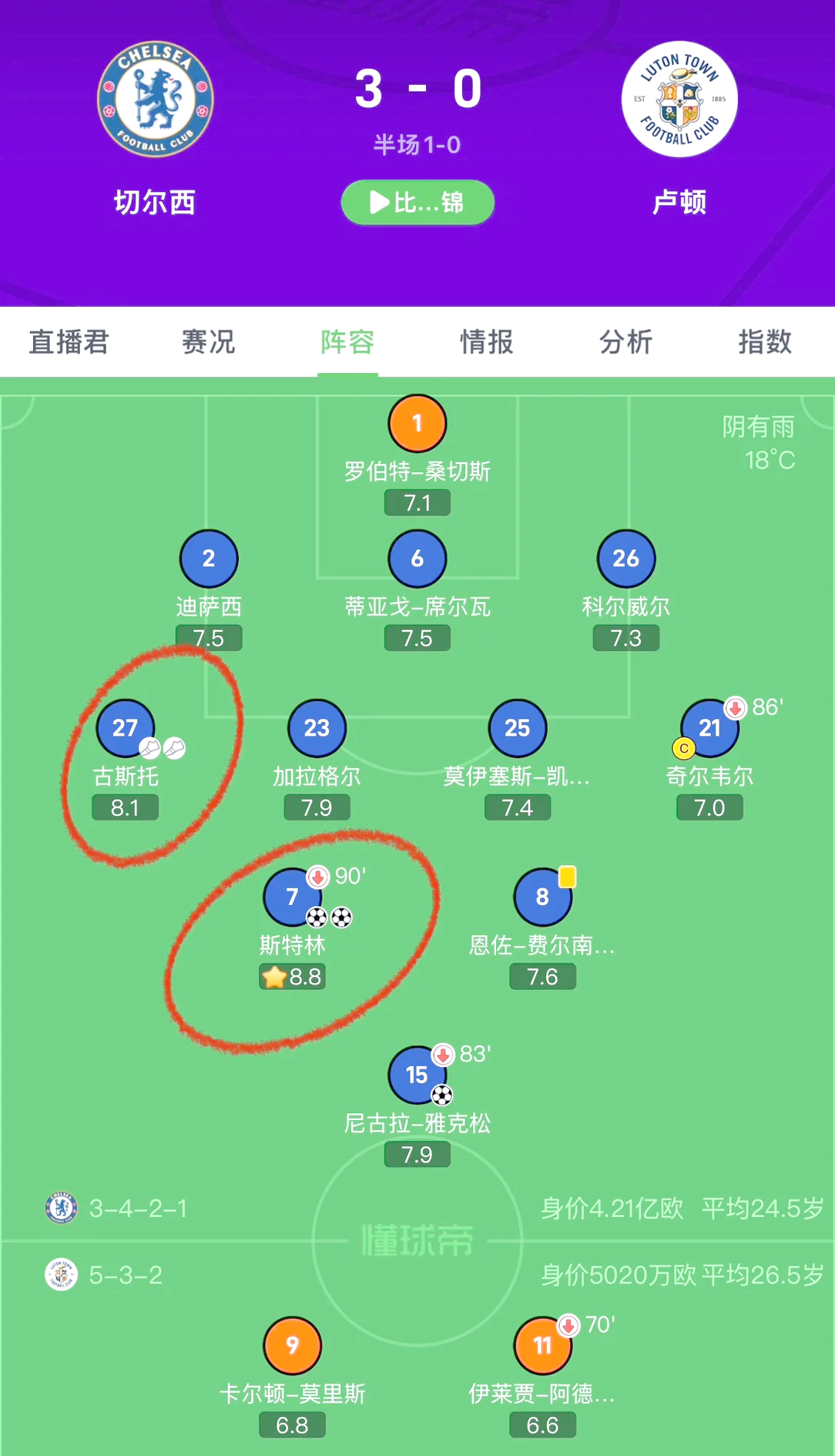This screenshot has width=835, height=1456.
Task: Open the truncated 比...锦 video button label
Action: click(x=417, y=202)
